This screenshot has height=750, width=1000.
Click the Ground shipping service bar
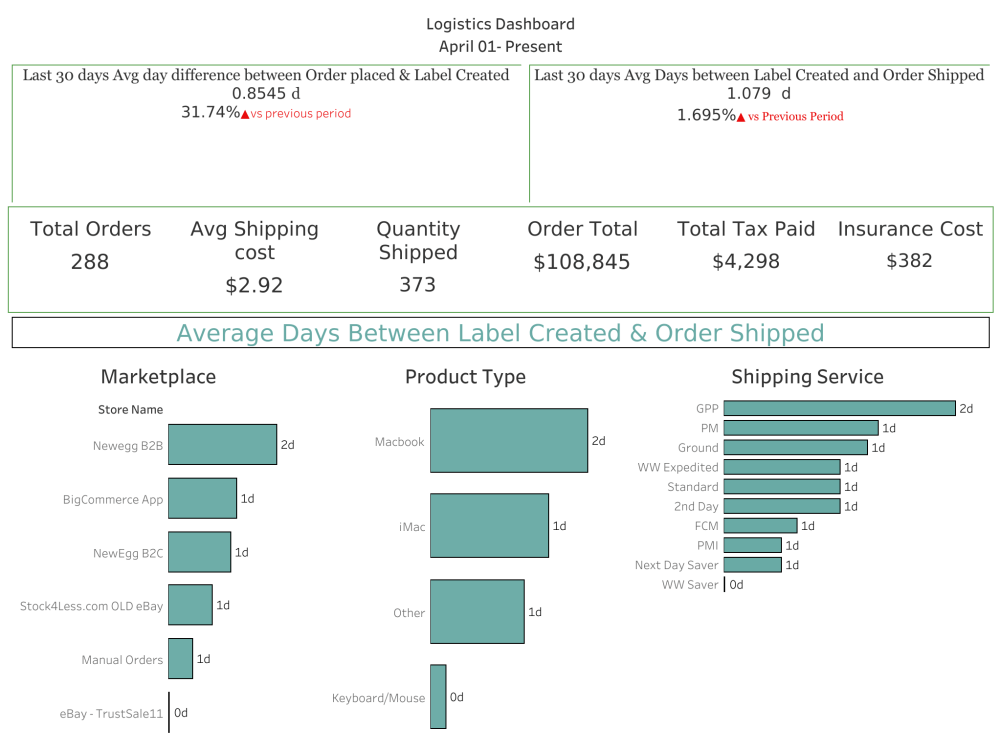pos(796,447)
